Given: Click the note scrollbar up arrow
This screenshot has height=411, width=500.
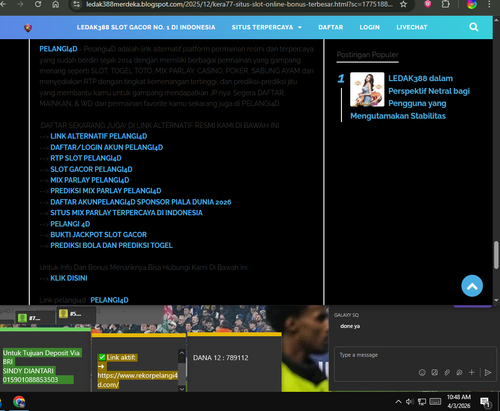Looking at the screenshot, I should tap(182, 353).
